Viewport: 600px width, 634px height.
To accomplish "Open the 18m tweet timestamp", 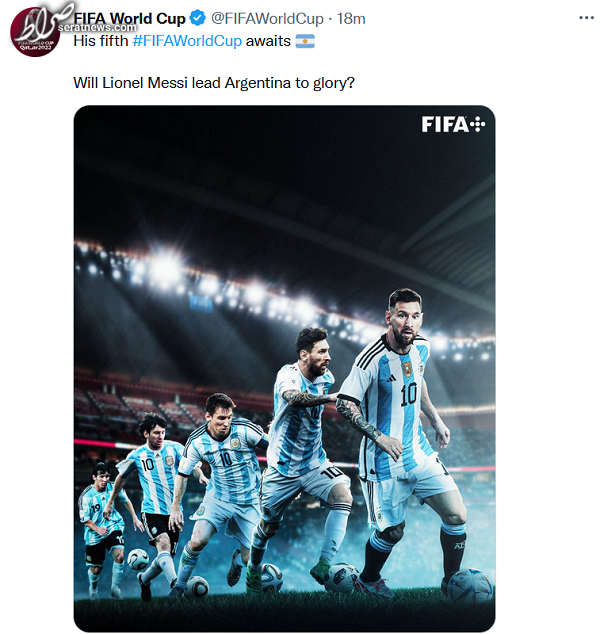I will coord(351,19).
